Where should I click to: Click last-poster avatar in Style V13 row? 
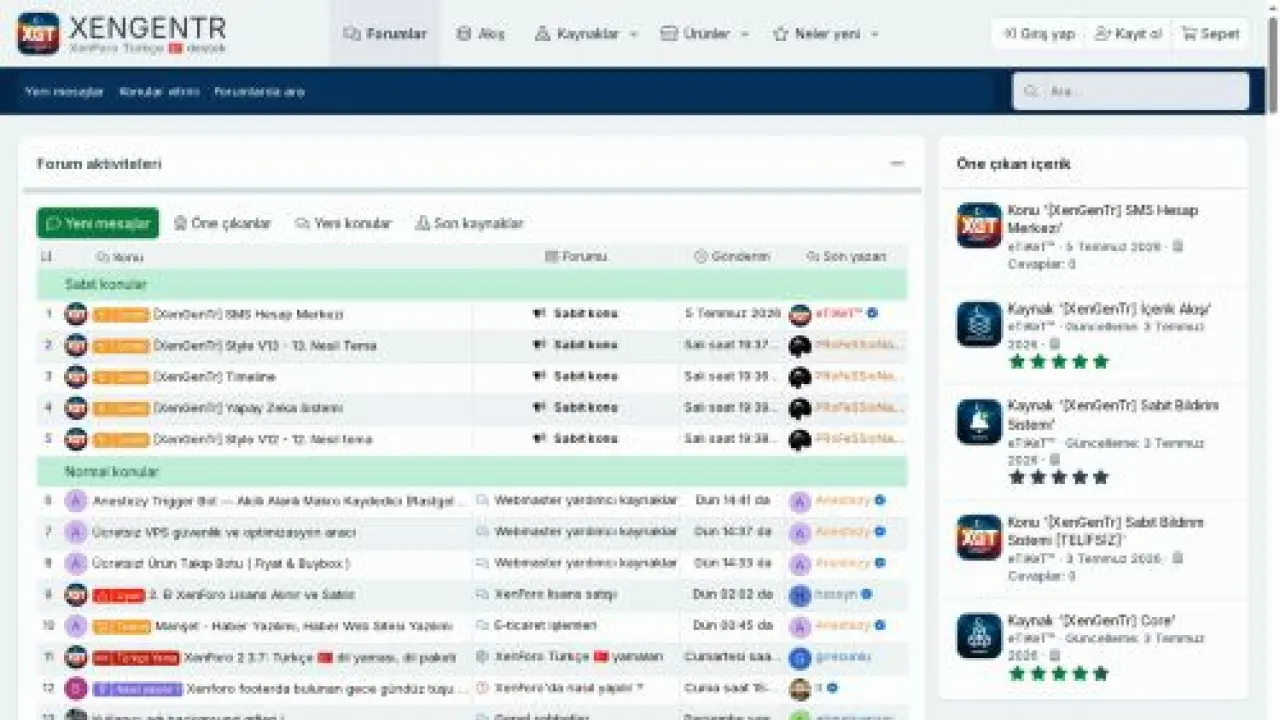tap(799, 345)
